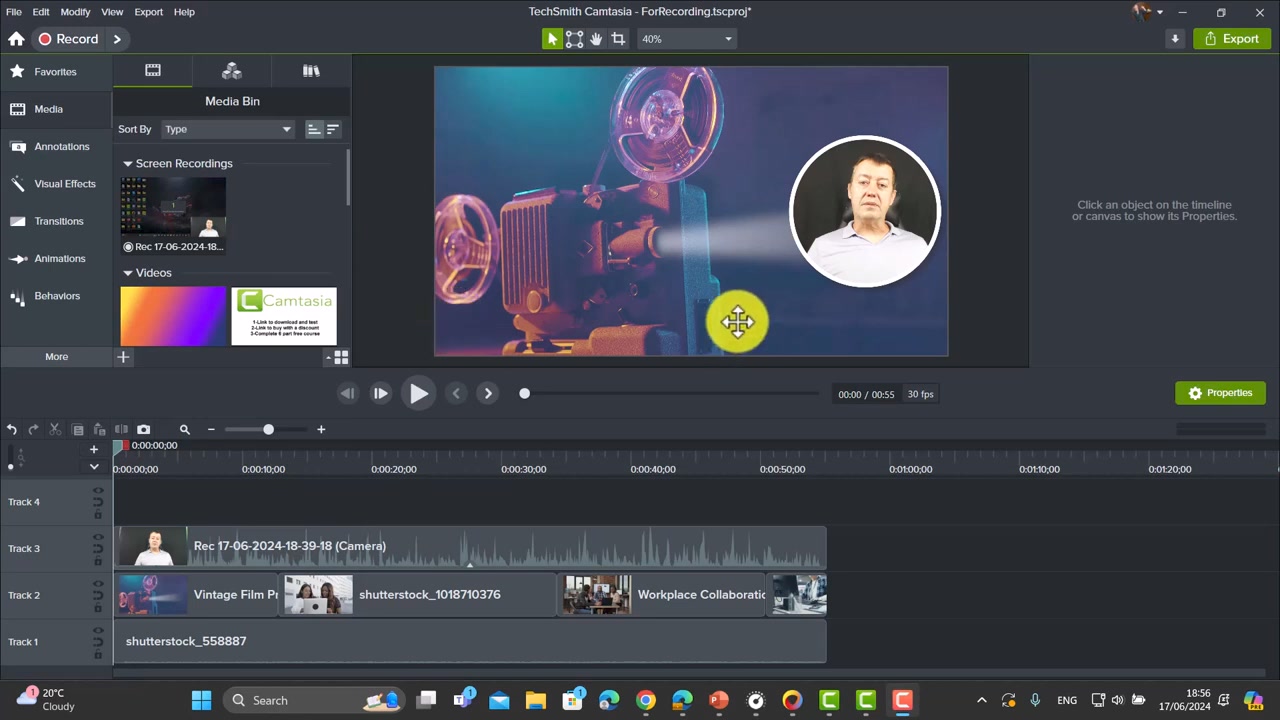The width and height of the screenshot is (1280, 720).
Task: Collapse the Videos section
Action: click(128, 273)
